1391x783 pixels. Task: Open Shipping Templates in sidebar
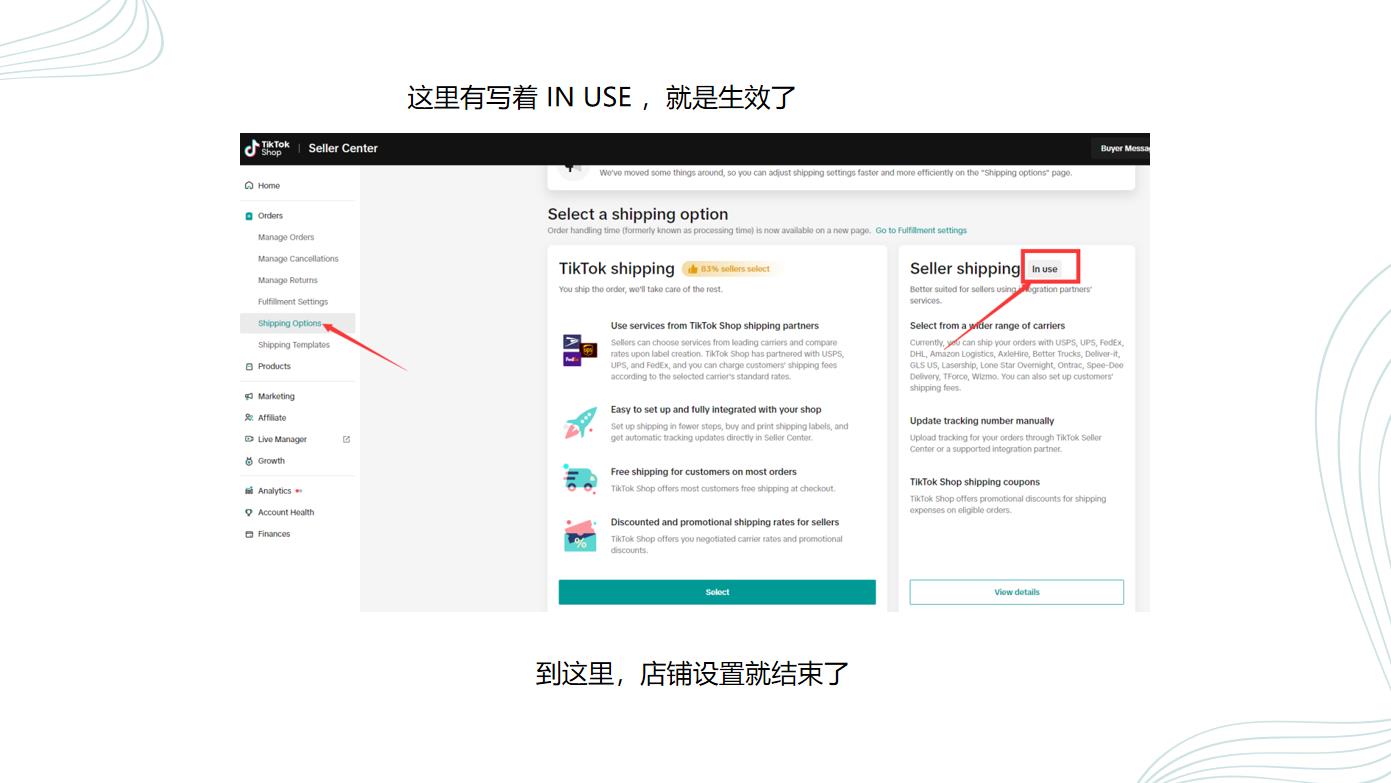(294, 345)
